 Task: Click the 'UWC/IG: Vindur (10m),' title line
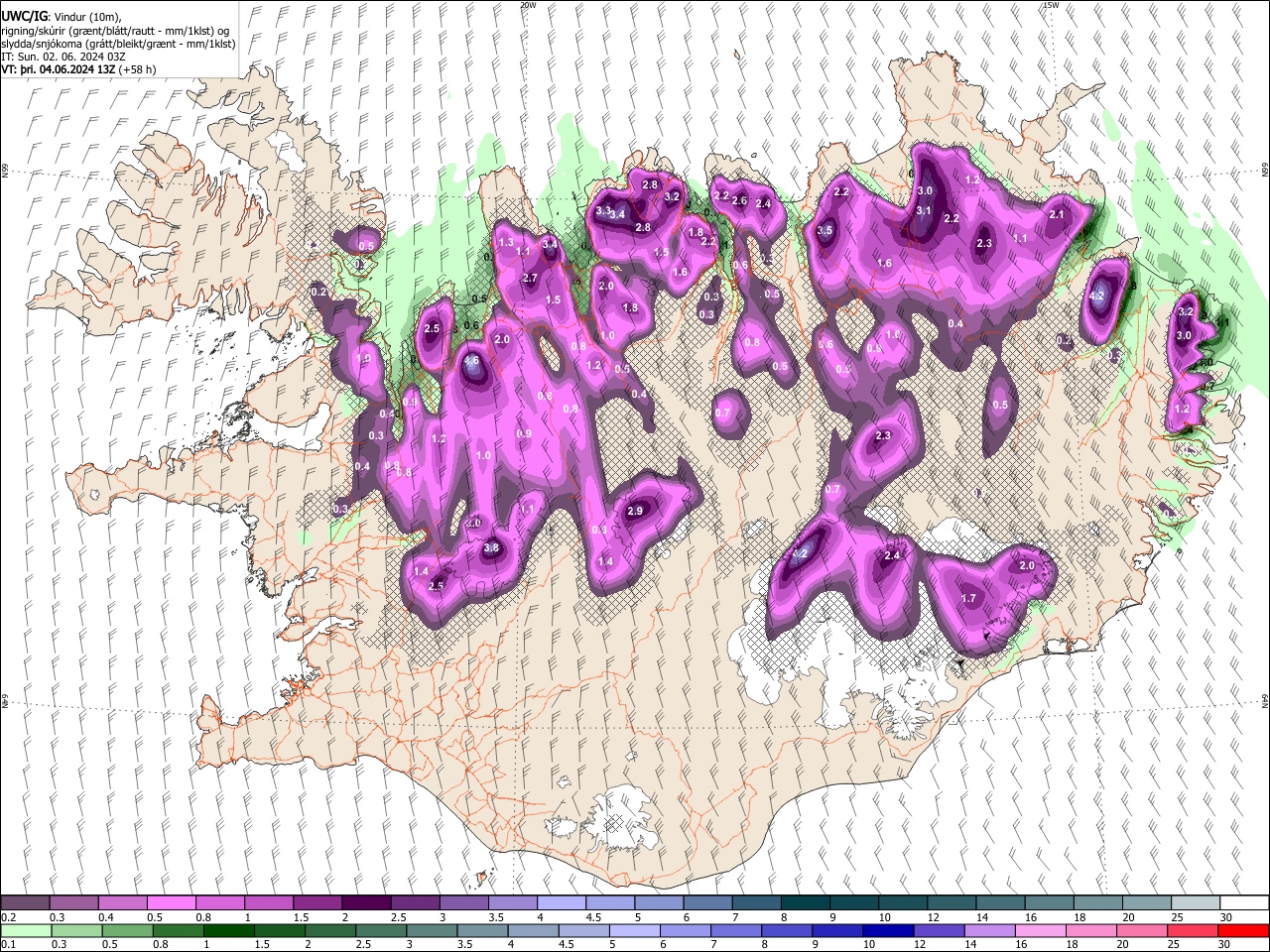61,17
